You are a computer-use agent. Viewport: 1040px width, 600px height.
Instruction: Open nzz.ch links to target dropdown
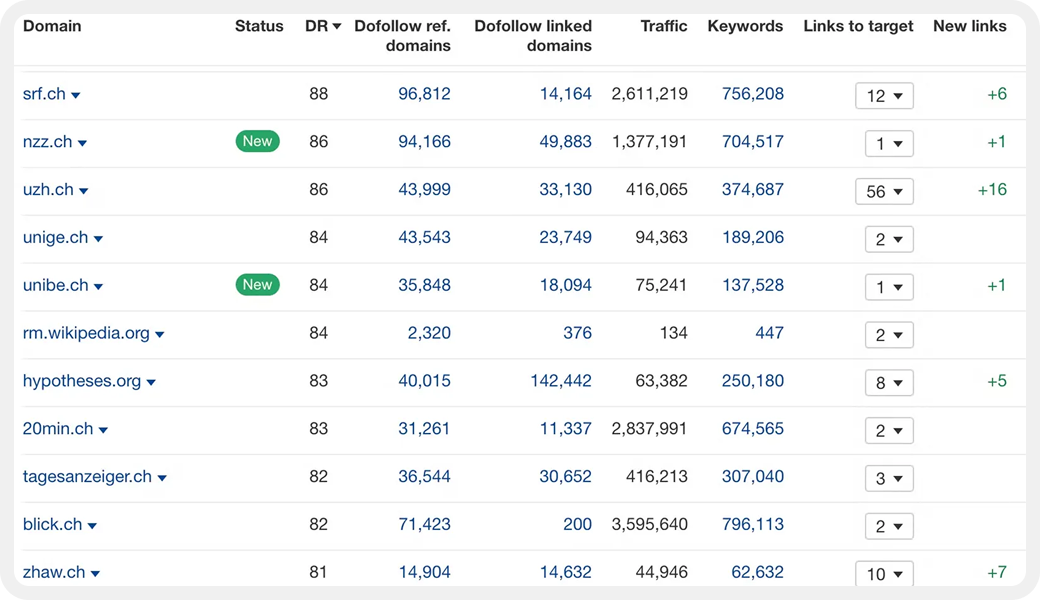(x=889, y=143)
